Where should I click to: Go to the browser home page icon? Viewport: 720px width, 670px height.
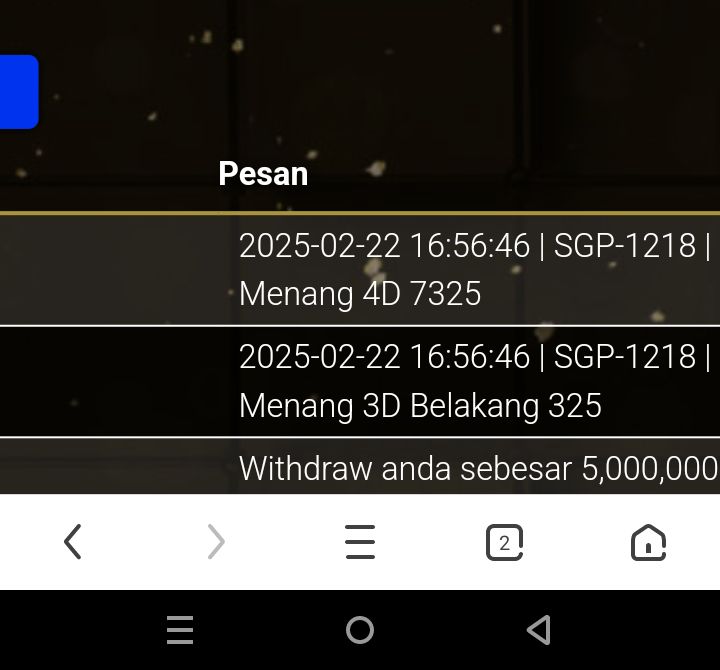pyautogui.click(x=648, y=542)
